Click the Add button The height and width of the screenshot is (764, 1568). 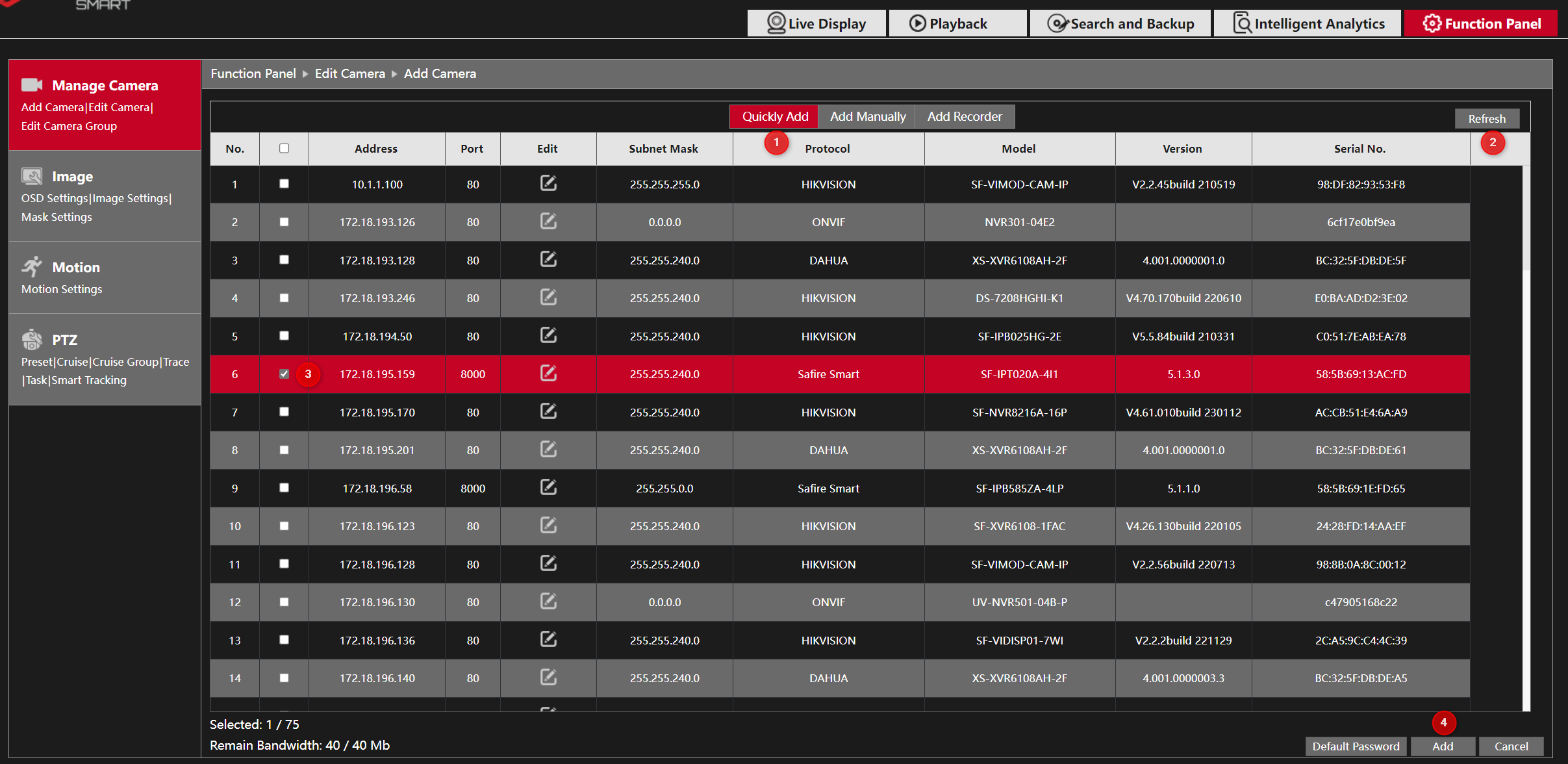tap(1443, 746)
